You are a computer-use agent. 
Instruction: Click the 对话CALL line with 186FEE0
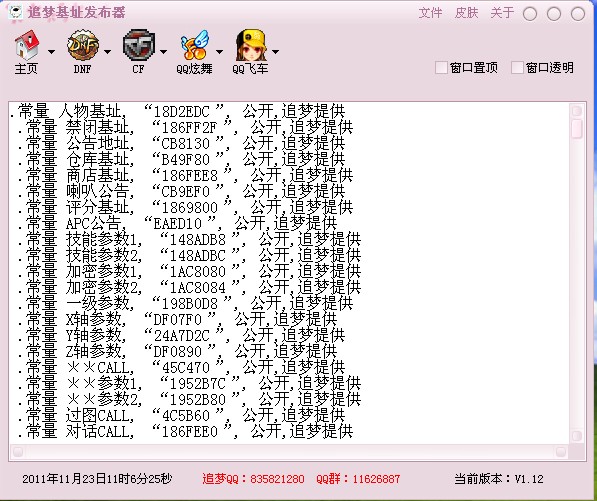point(185,431)
